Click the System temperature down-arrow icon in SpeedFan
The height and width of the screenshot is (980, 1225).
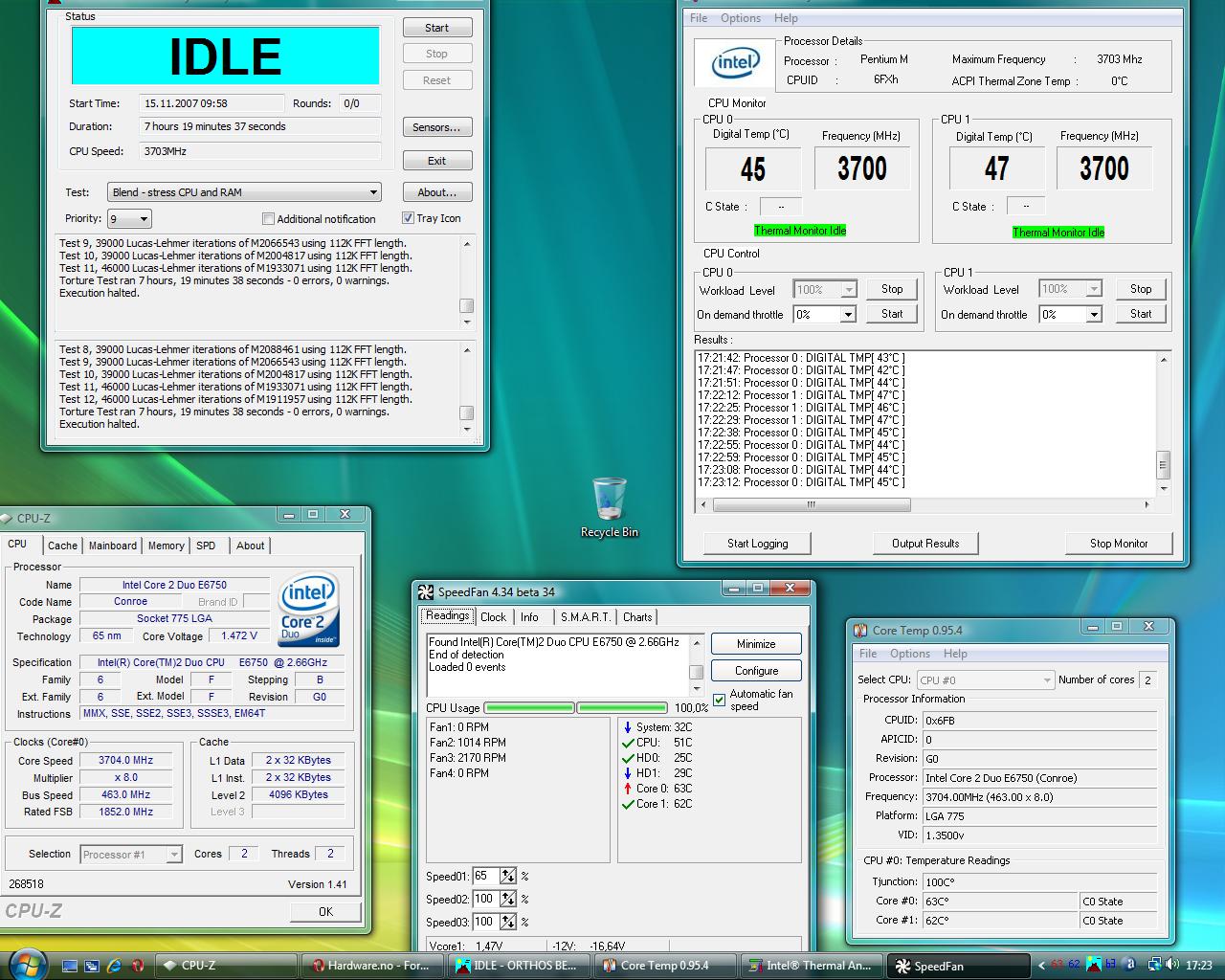628,727
